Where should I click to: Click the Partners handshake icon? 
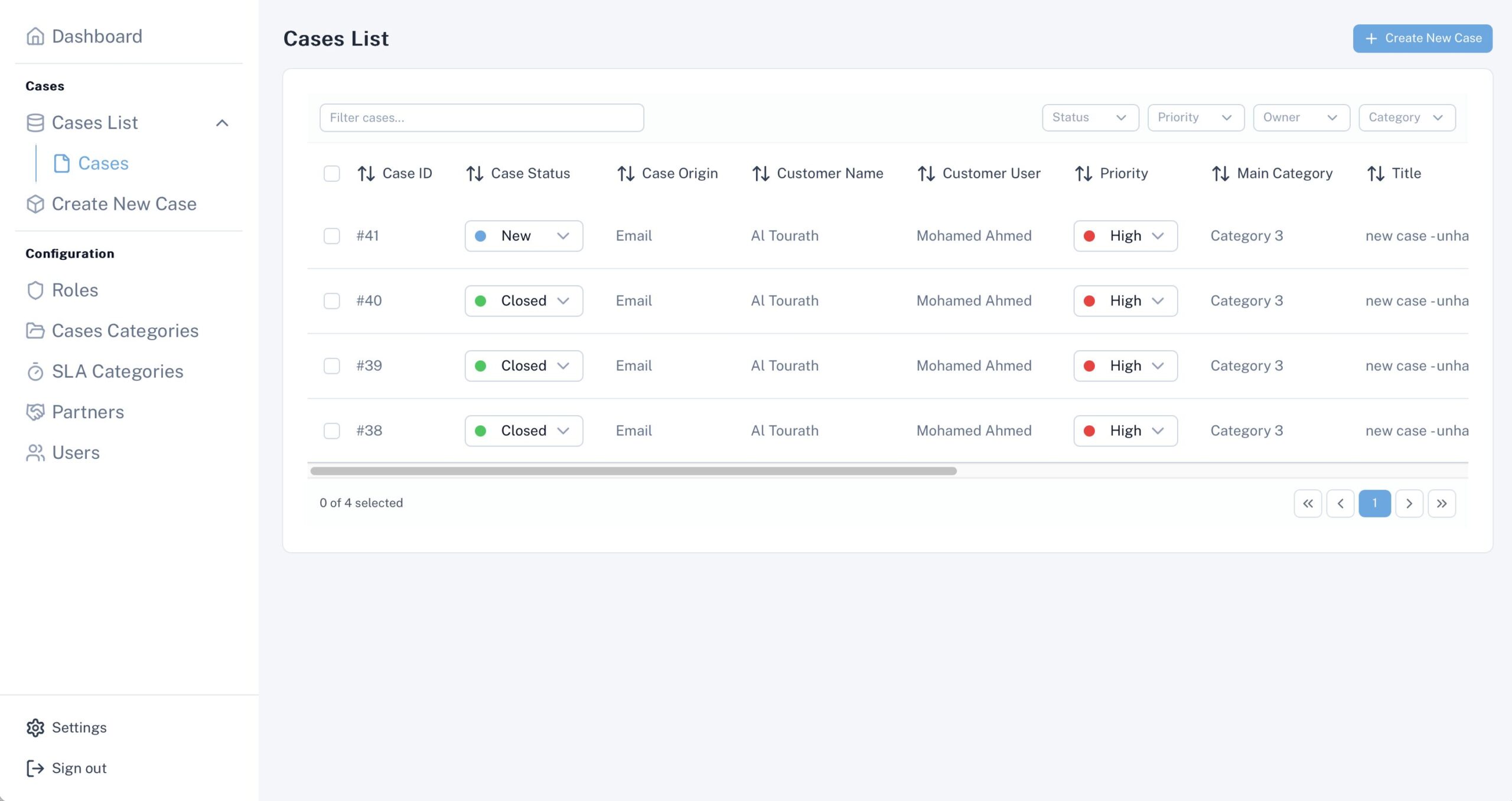(35, 412)
